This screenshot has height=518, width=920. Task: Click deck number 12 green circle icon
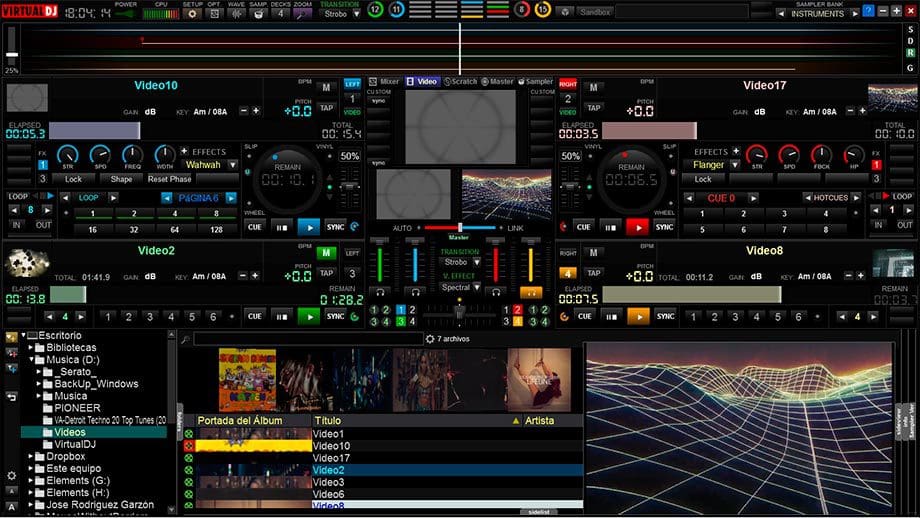tap(376, 9)
